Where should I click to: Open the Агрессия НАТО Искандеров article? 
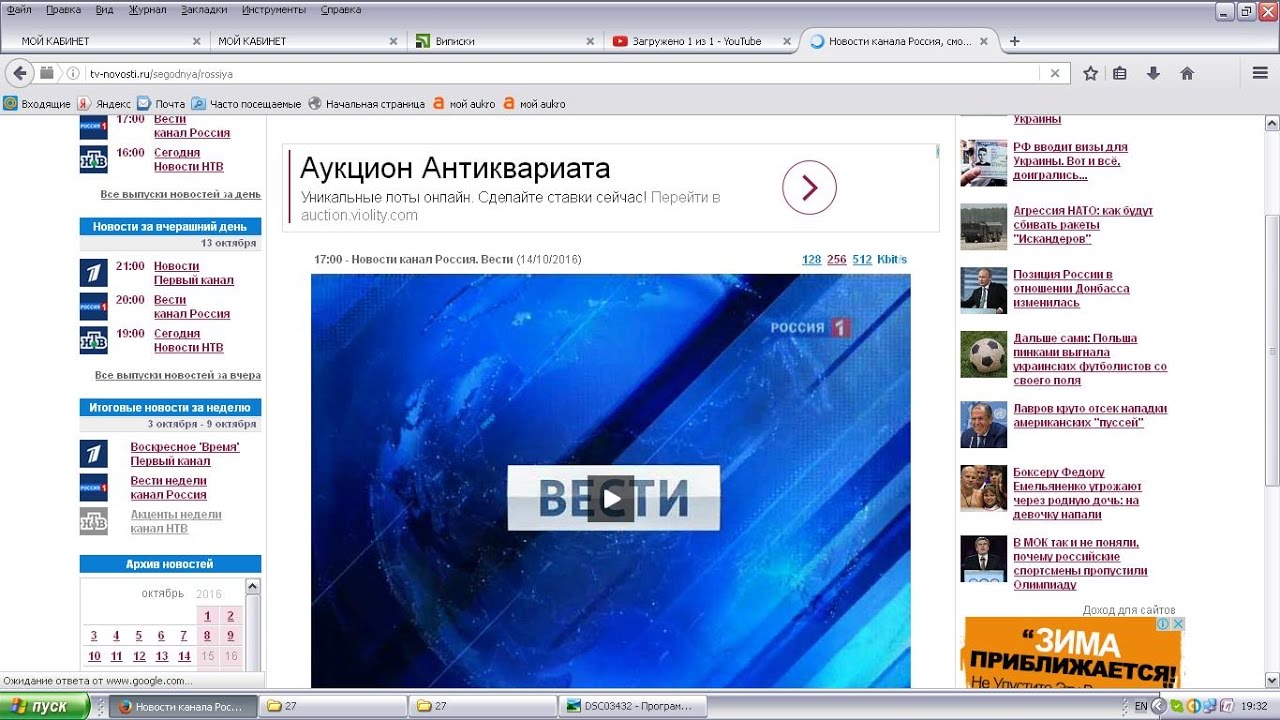[1083, 225]
